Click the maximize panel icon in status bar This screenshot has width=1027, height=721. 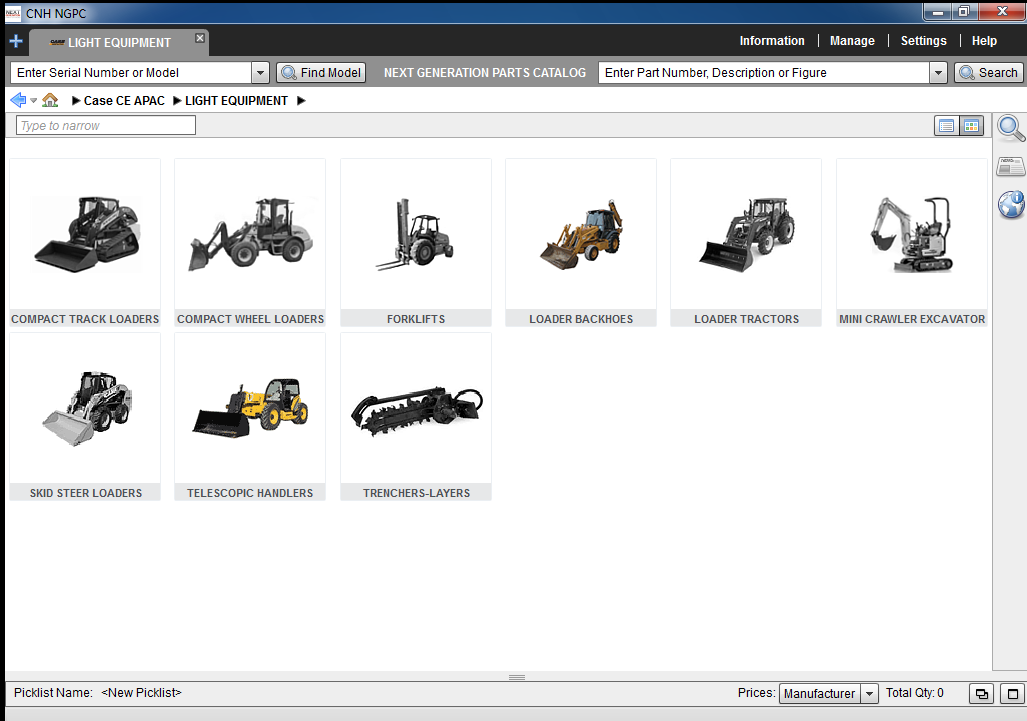tap(1013, 694)
